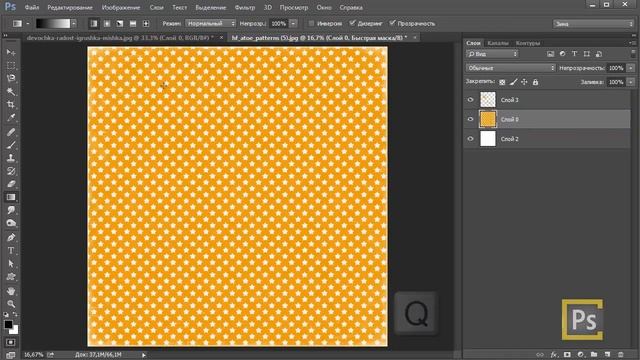Image resolution: width=640 pixels, height=360 pixels.
Task: Hide layer Слой 3 with eye icon
Action: [471, 100]
